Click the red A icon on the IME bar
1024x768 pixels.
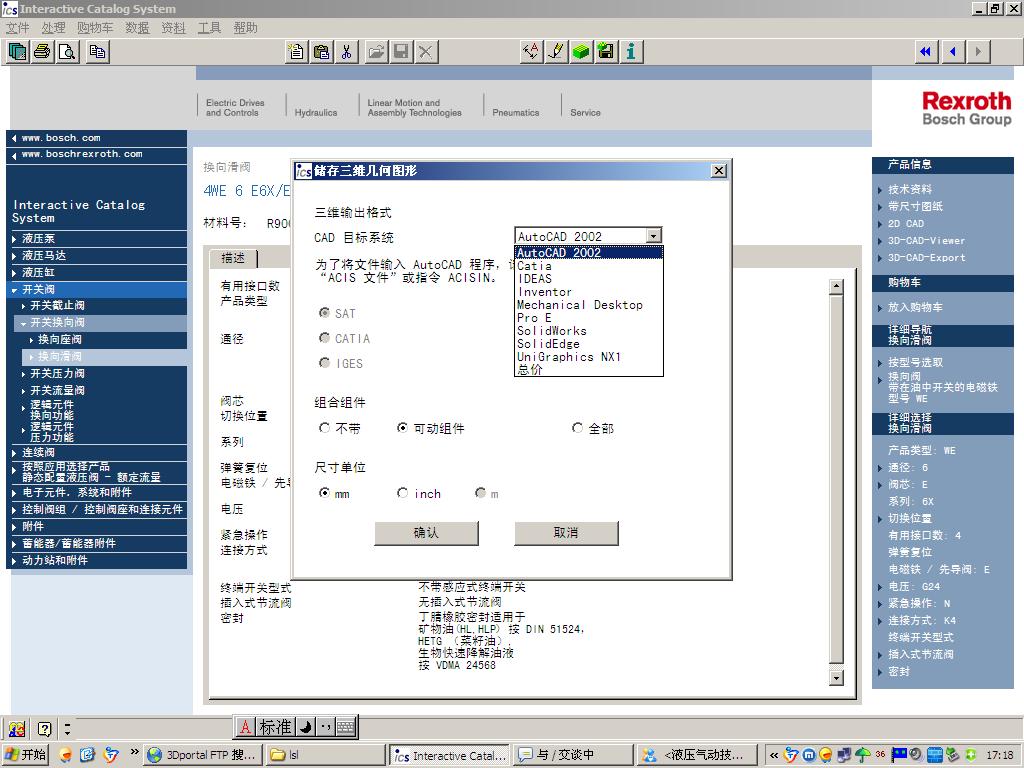[x=246, y=726]
